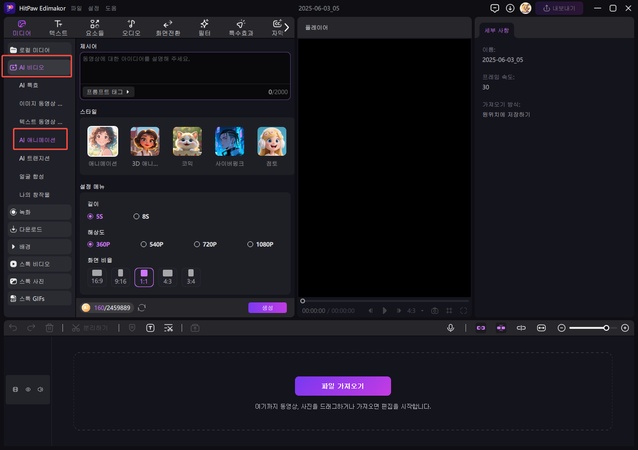Choose the Cyberpunk style thumbnail
Image resolution: width=638 pixels, height=450 pixels.
(x=229, y=141)
